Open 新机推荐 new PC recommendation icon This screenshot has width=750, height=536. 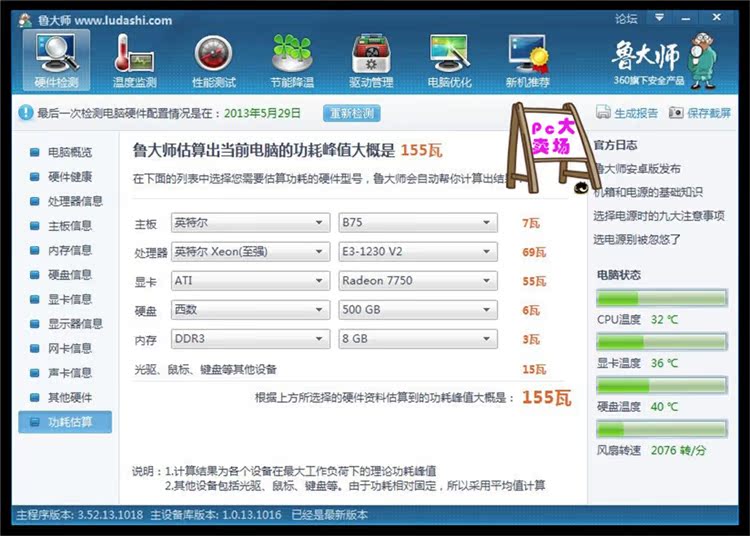point(528,60)
